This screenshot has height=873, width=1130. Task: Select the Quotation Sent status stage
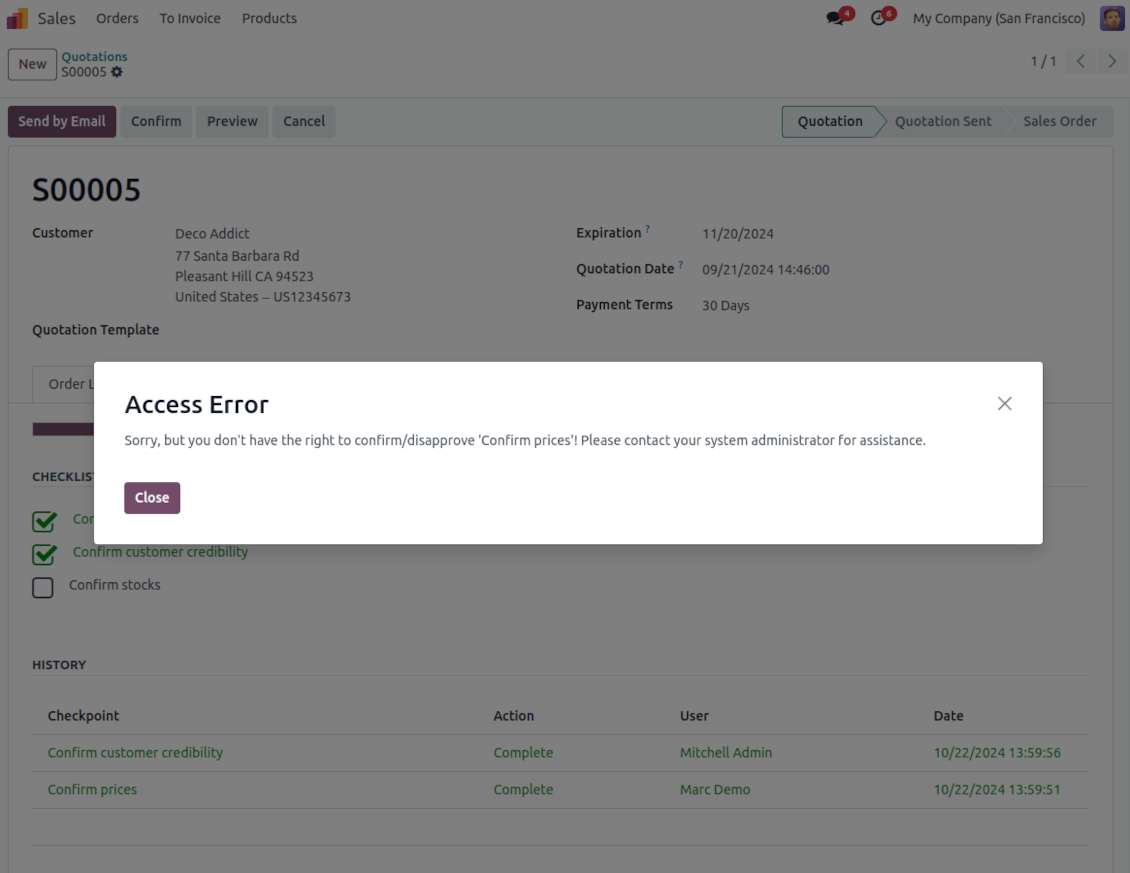pos(942,121)
